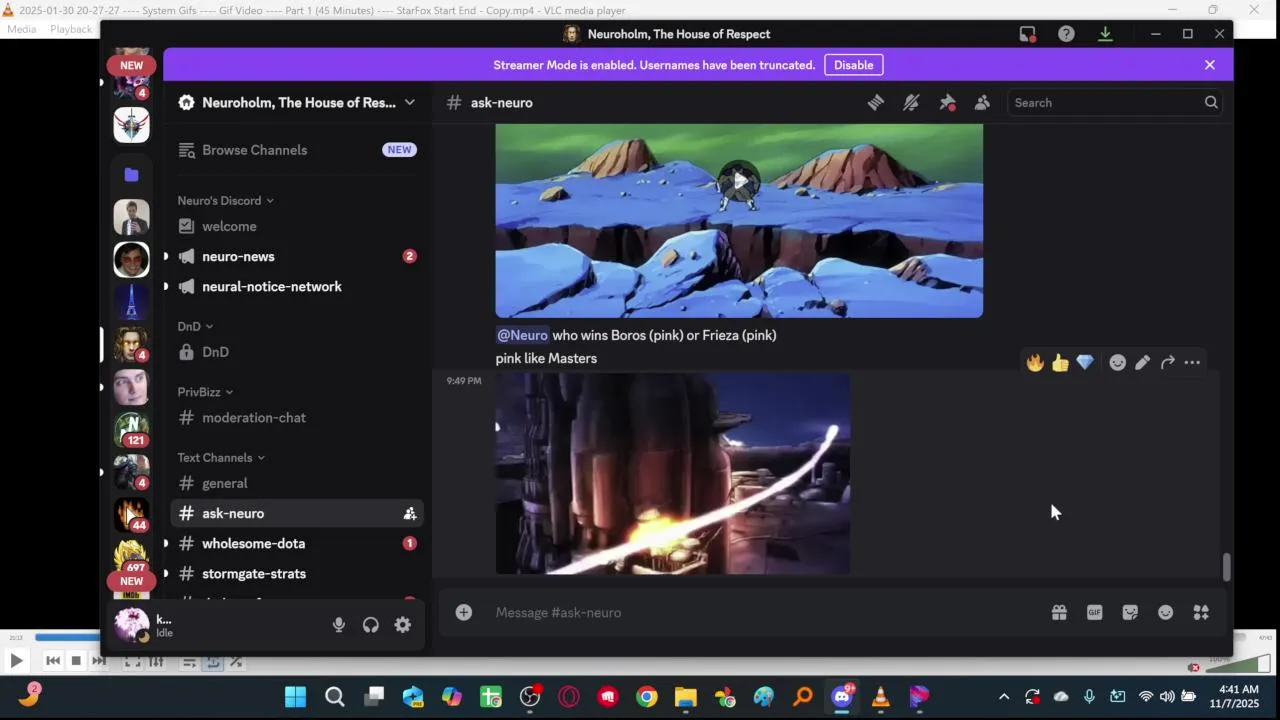Open User Settings gear icon
Image resolution: width=1280 pixels, height=720 pixels.
pos(402,625)
